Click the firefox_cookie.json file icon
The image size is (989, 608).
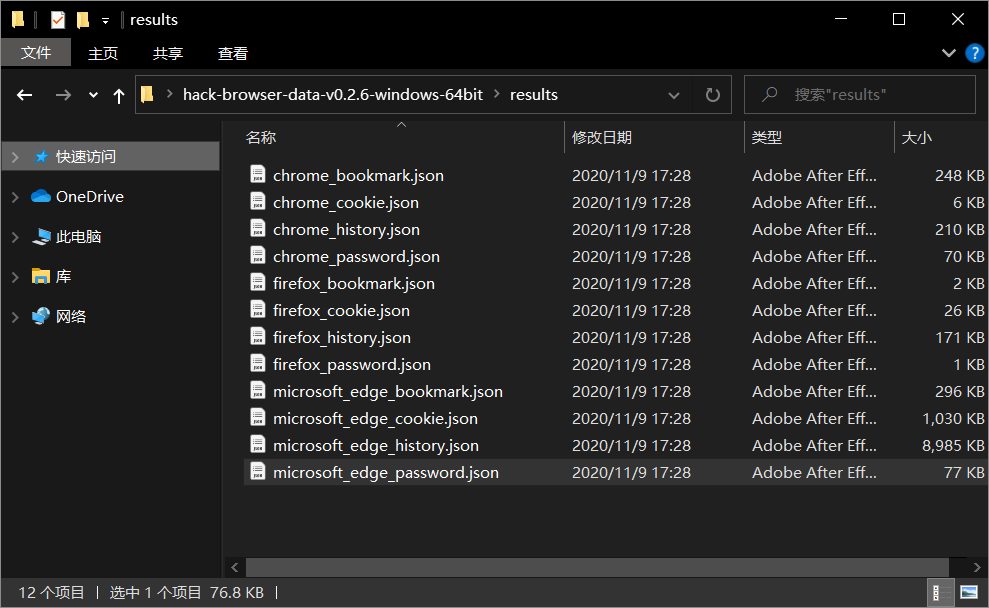(x=257, y=310)
